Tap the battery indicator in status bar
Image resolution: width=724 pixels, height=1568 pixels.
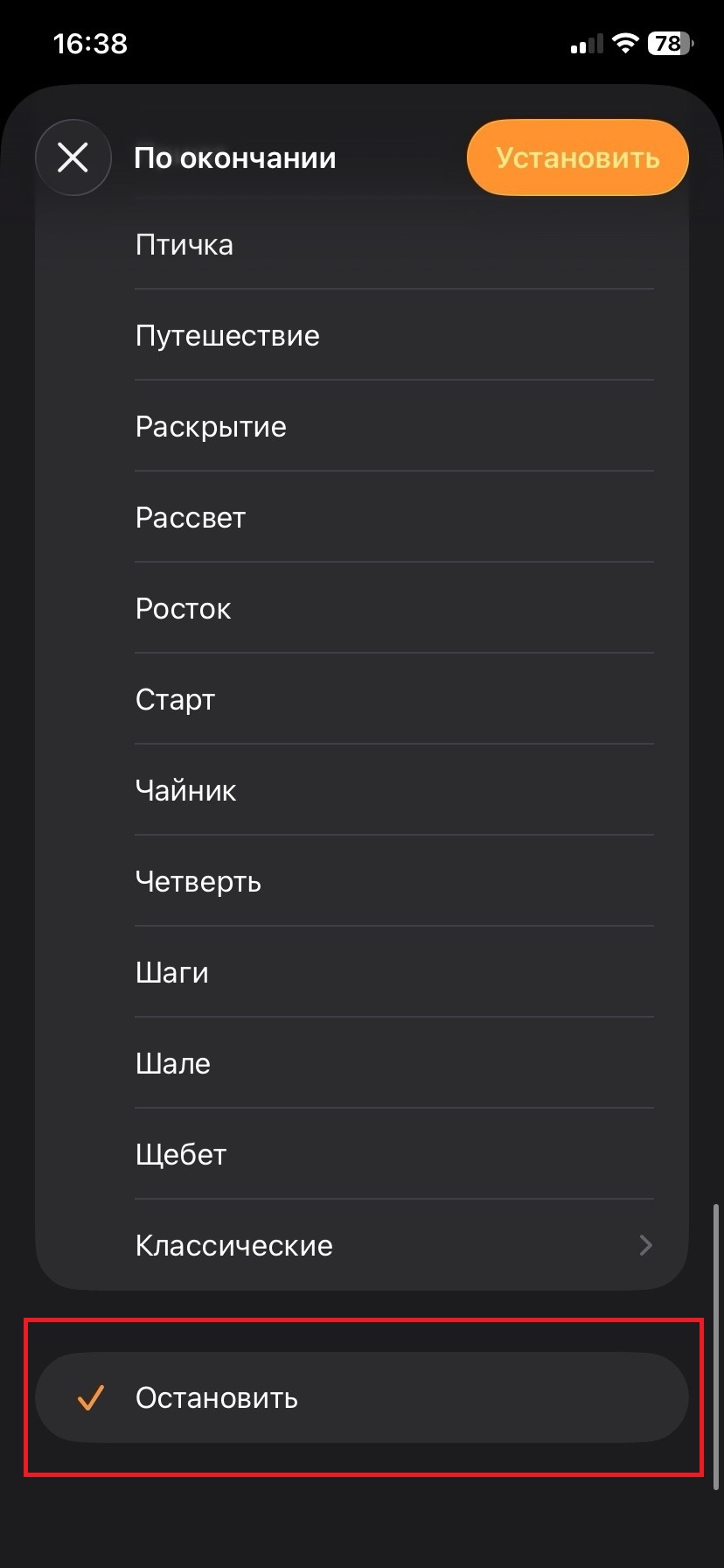click(x=670, y=43)
